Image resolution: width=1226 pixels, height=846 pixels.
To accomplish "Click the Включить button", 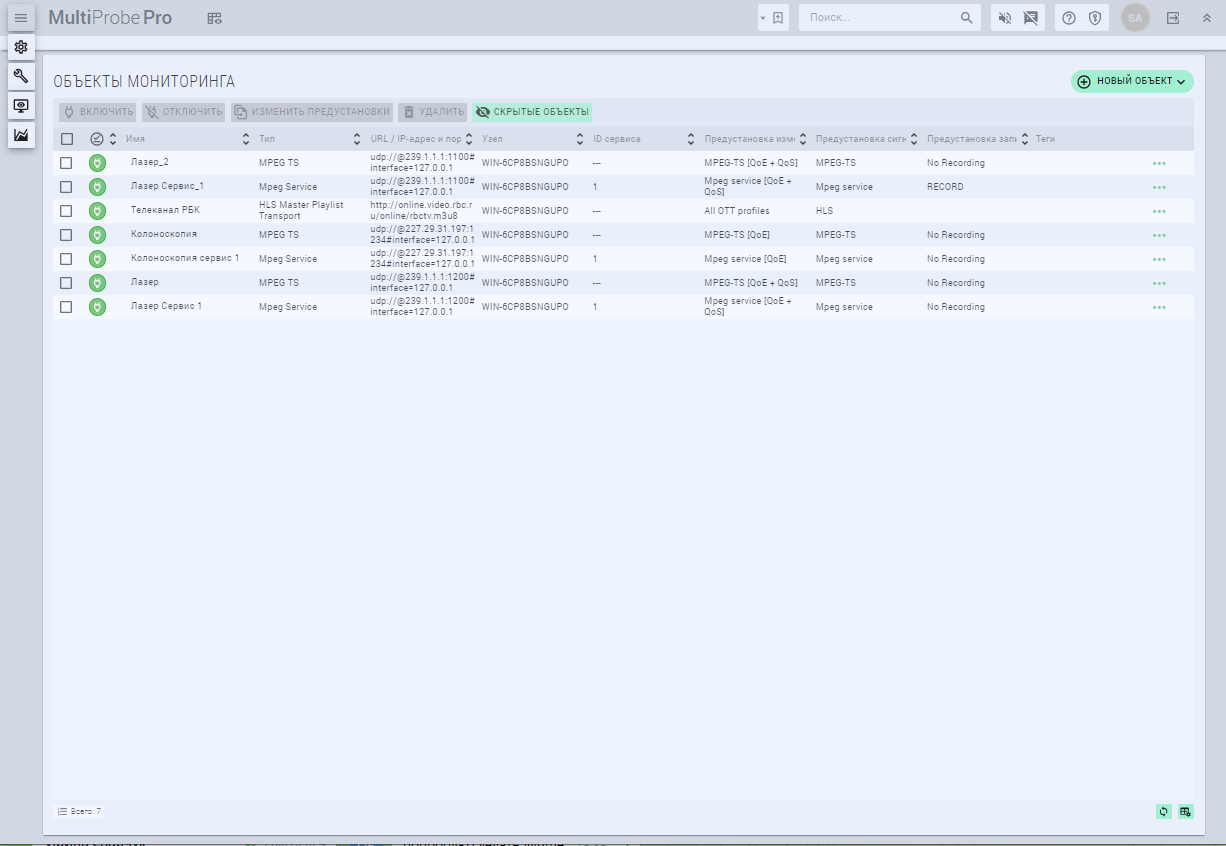I will [98, 112].
